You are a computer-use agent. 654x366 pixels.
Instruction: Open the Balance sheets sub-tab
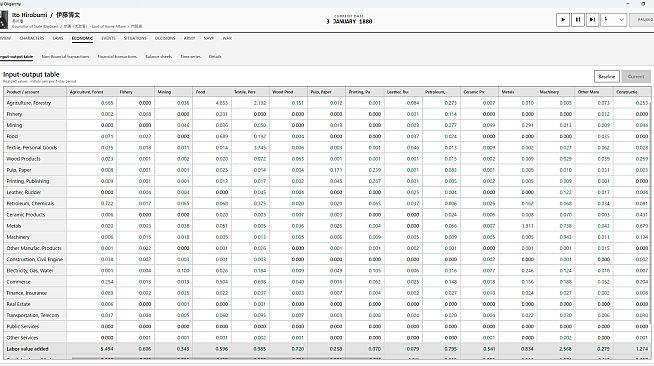click(x=158, y=57)
